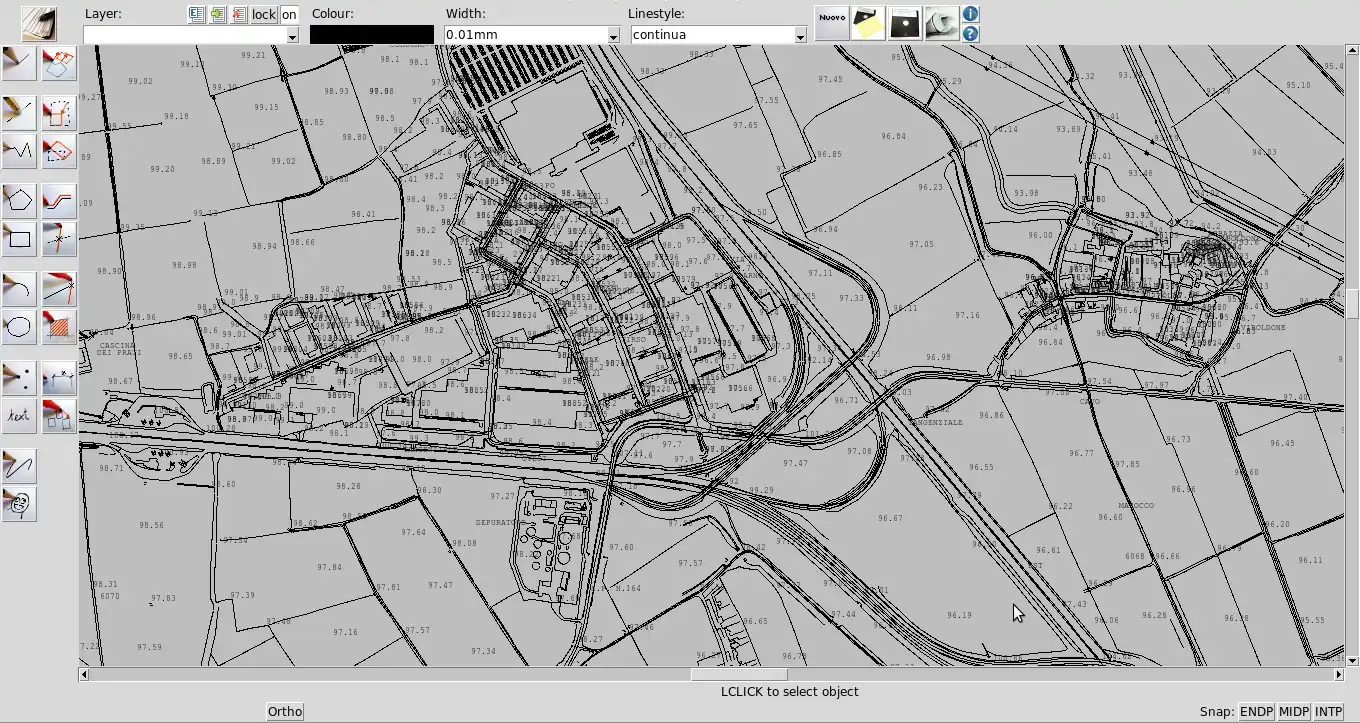Open the Linestyle dropdown

pyautogui.click(x=800, y=35)
